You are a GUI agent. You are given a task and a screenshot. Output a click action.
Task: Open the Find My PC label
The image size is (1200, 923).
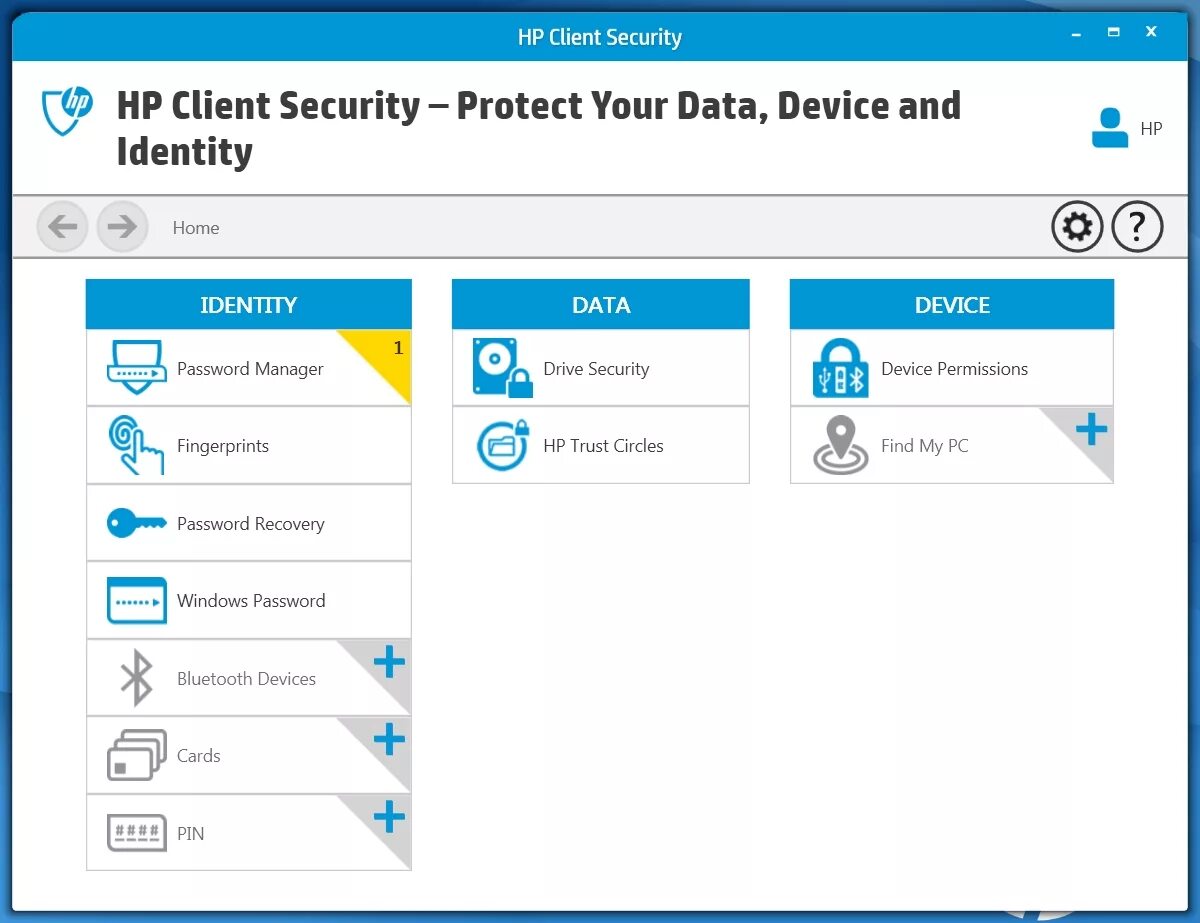[925, 446]
